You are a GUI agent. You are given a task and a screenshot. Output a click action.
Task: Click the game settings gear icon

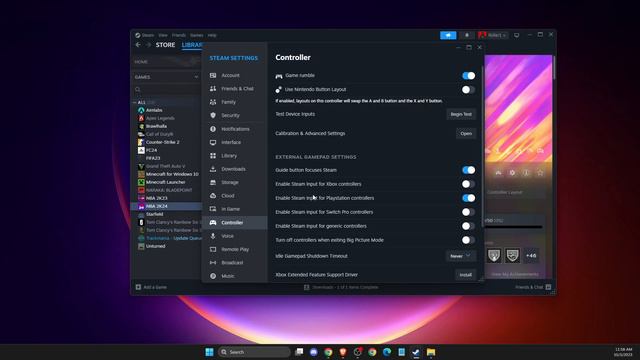pos(512,173)
